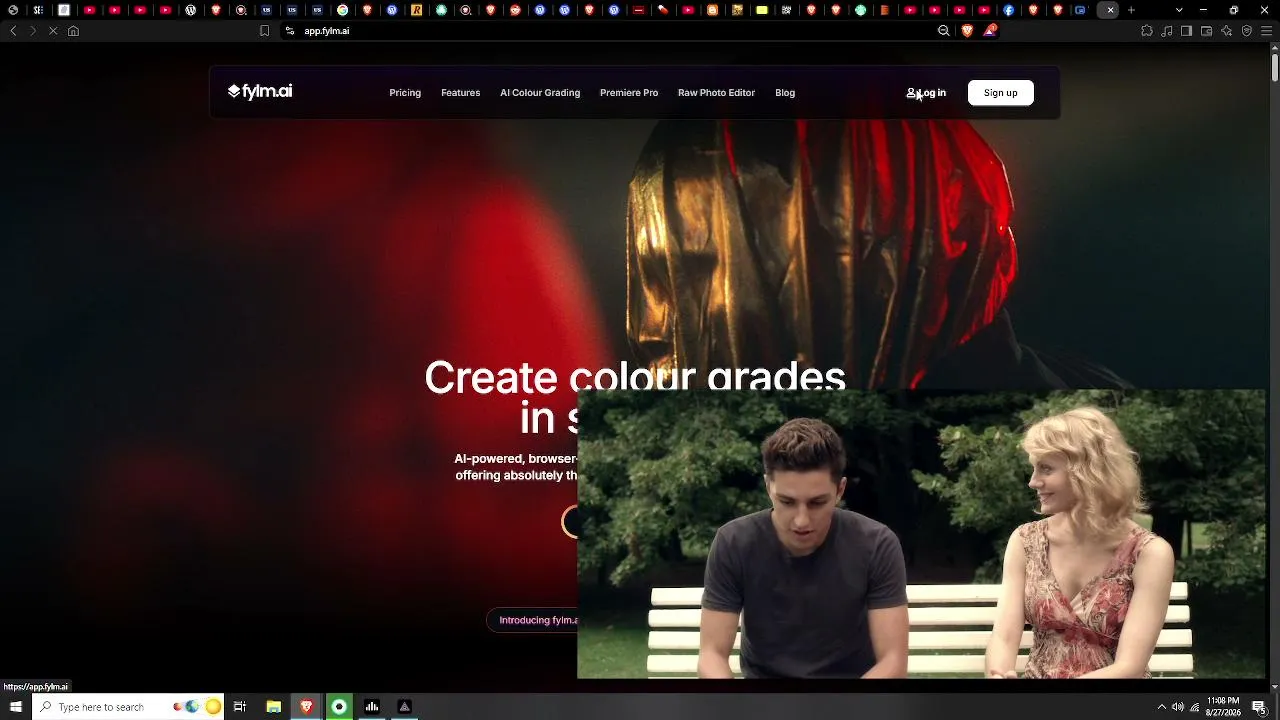Stop page loading with the X button
The height and width of the screenshot is (720, 1280).
53,31
